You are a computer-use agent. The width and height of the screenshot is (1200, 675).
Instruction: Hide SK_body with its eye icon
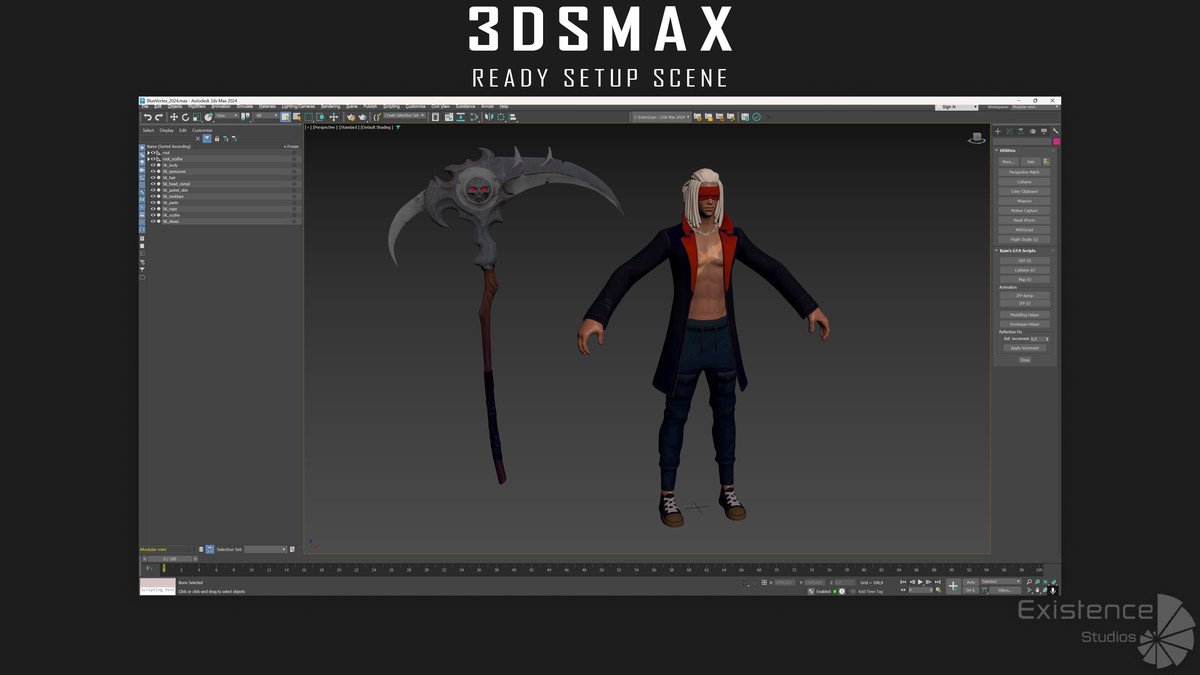click(x=153, y=165)
